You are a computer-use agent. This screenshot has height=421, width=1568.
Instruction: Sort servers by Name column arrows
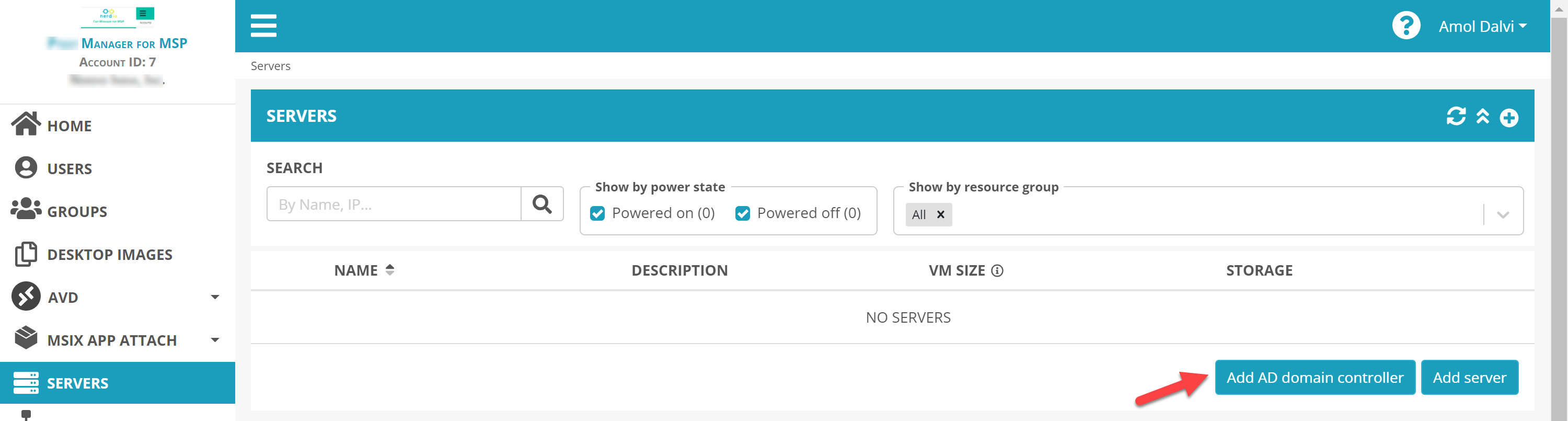[389, 270]
